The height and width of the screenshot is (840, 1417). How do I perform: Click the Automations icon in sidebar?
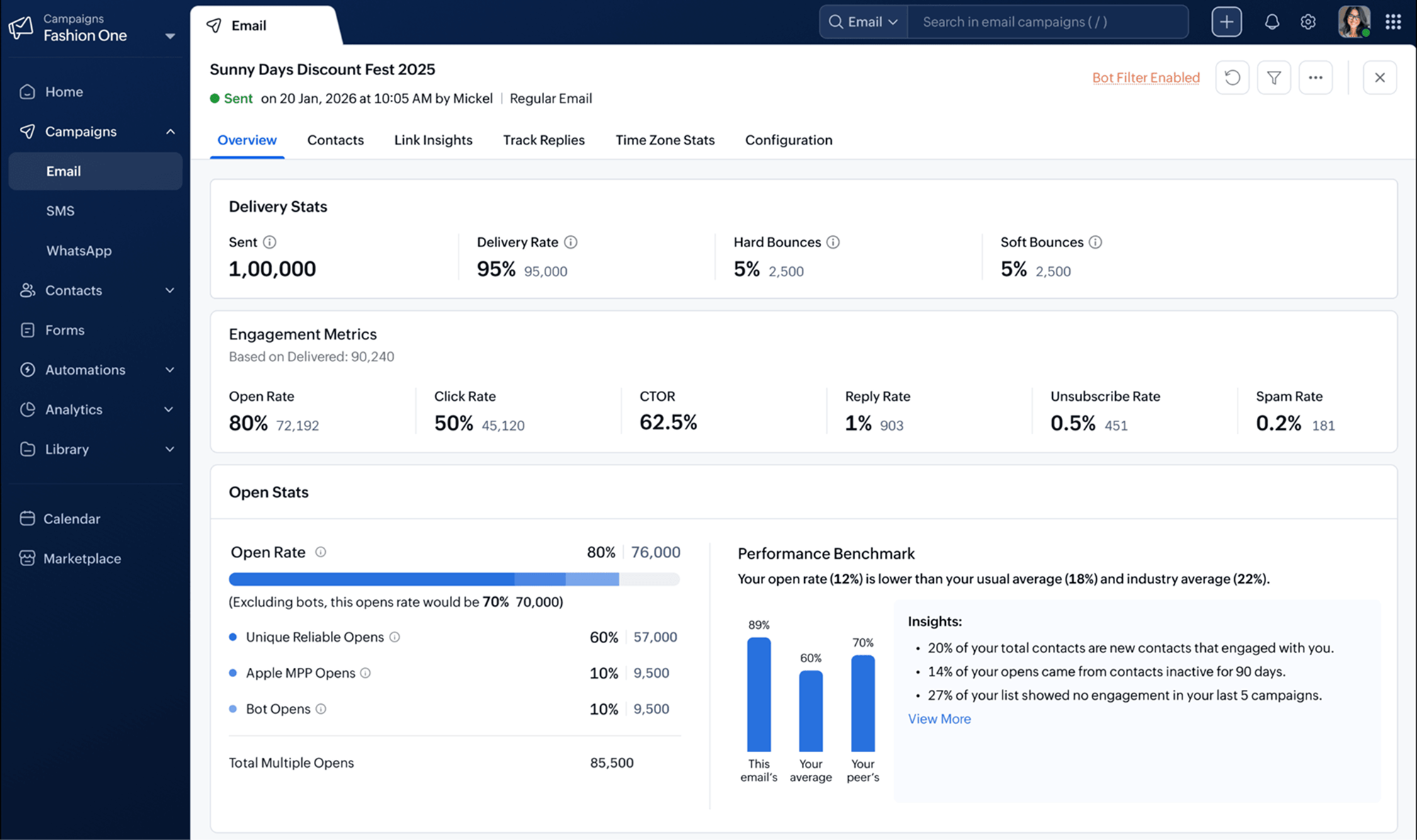(x=27, y=370)
